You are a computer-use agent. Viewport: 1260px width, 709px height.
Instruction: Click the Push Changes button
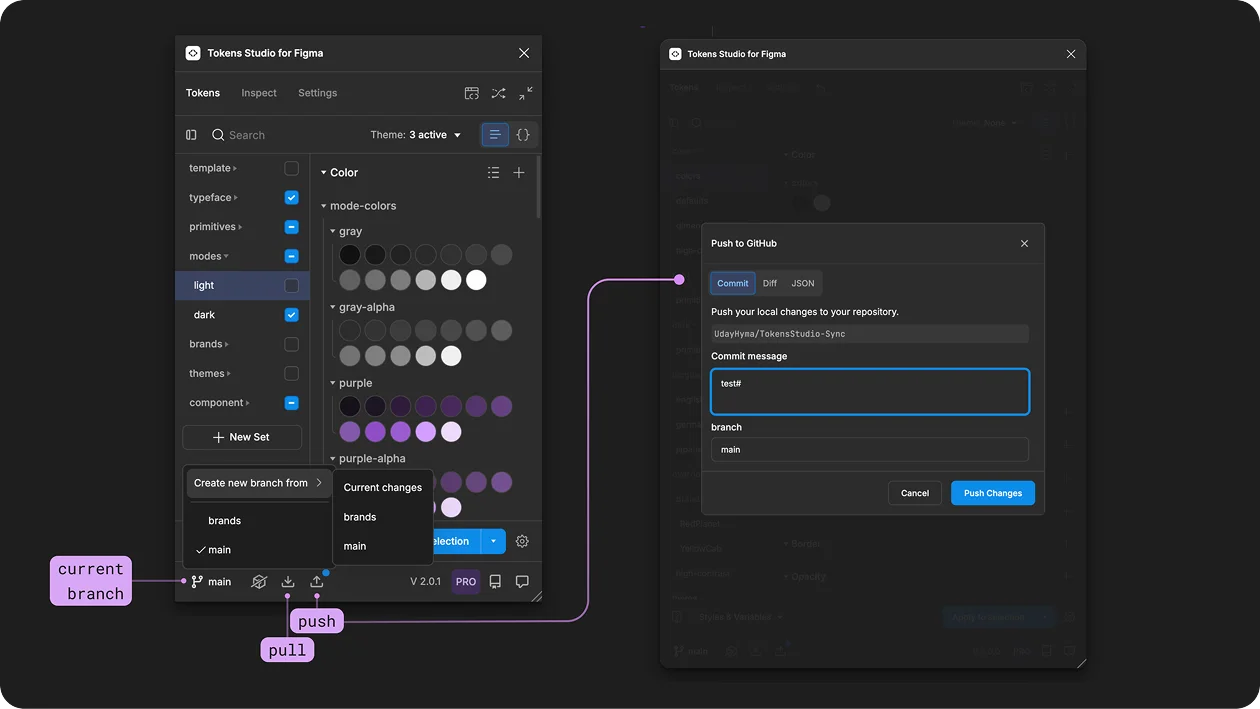tap(992, 493)
